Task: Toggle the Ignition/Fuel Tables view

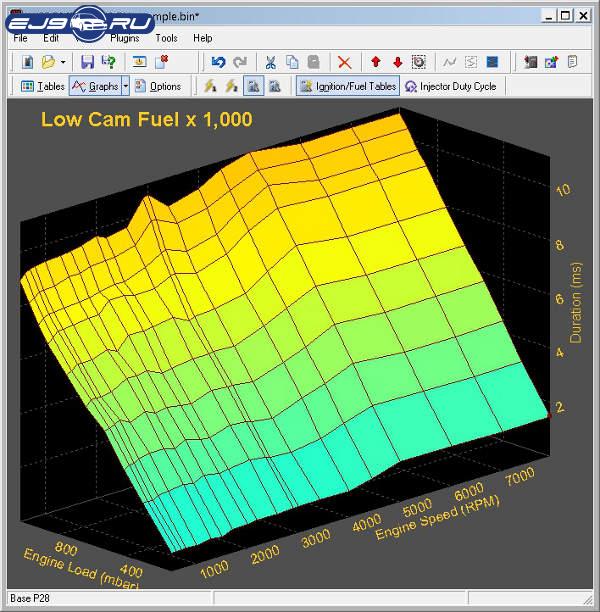Action: click(x=347, y=87)
